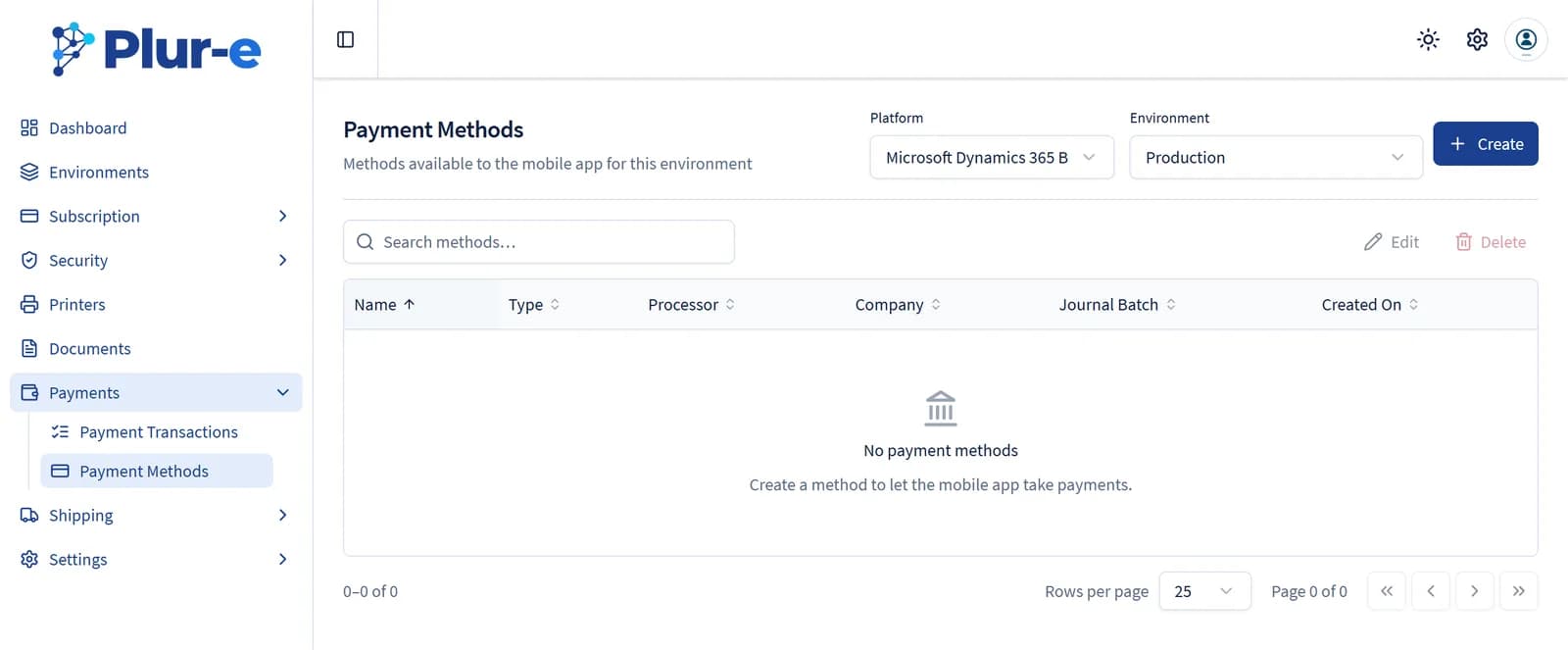The image size is (1568, 650).
Task: Open Dashboard in the sidebar
Action: 156,127
